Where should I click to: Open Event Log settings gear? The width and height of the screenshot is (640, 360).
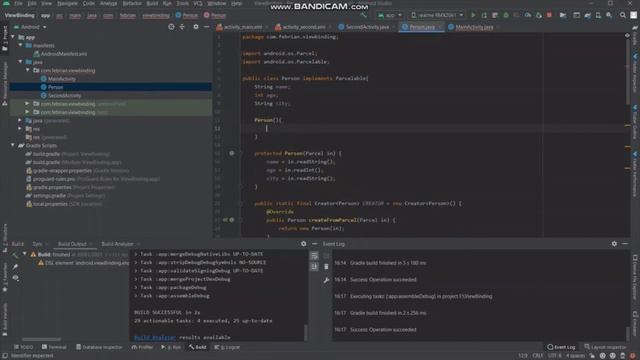coord(614,244)
